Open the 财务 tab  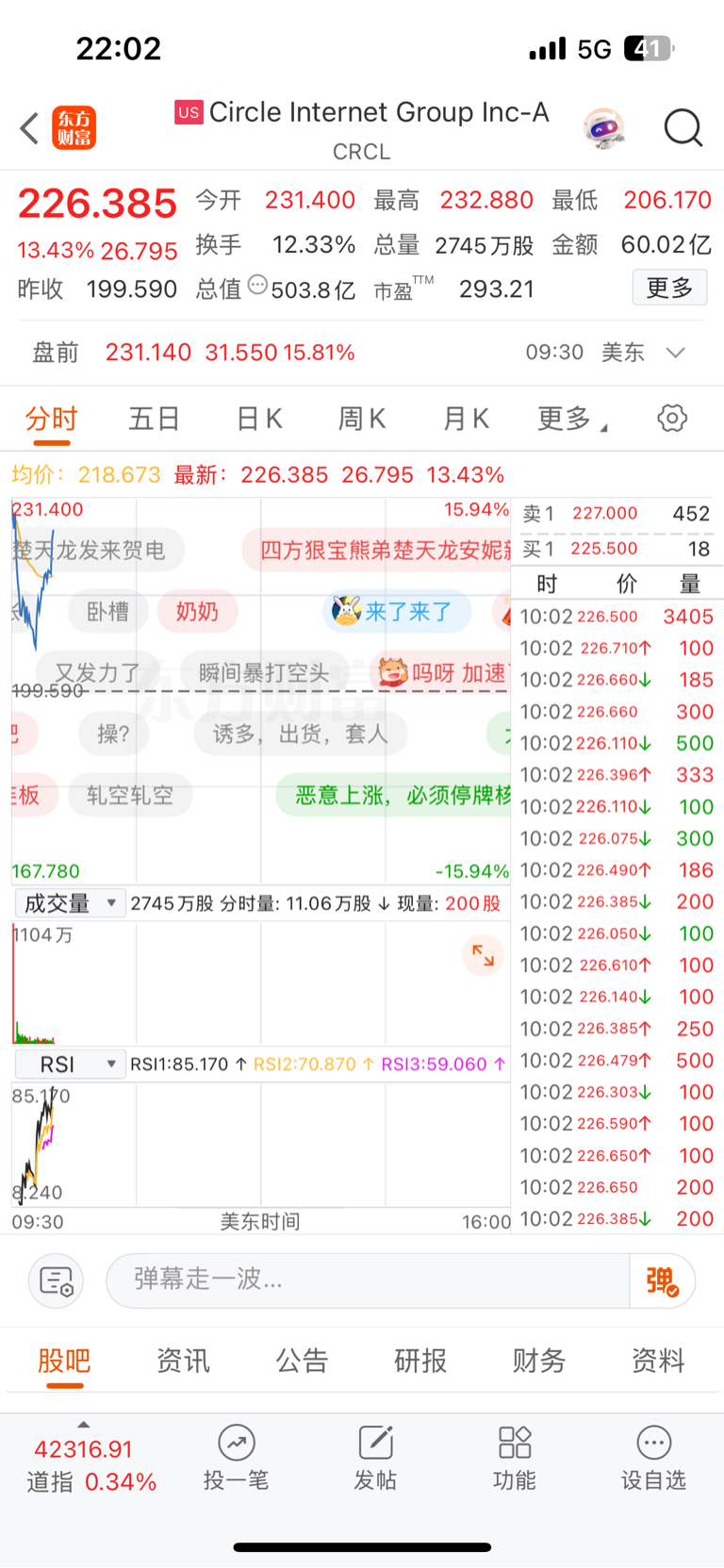coord(539,1361)
